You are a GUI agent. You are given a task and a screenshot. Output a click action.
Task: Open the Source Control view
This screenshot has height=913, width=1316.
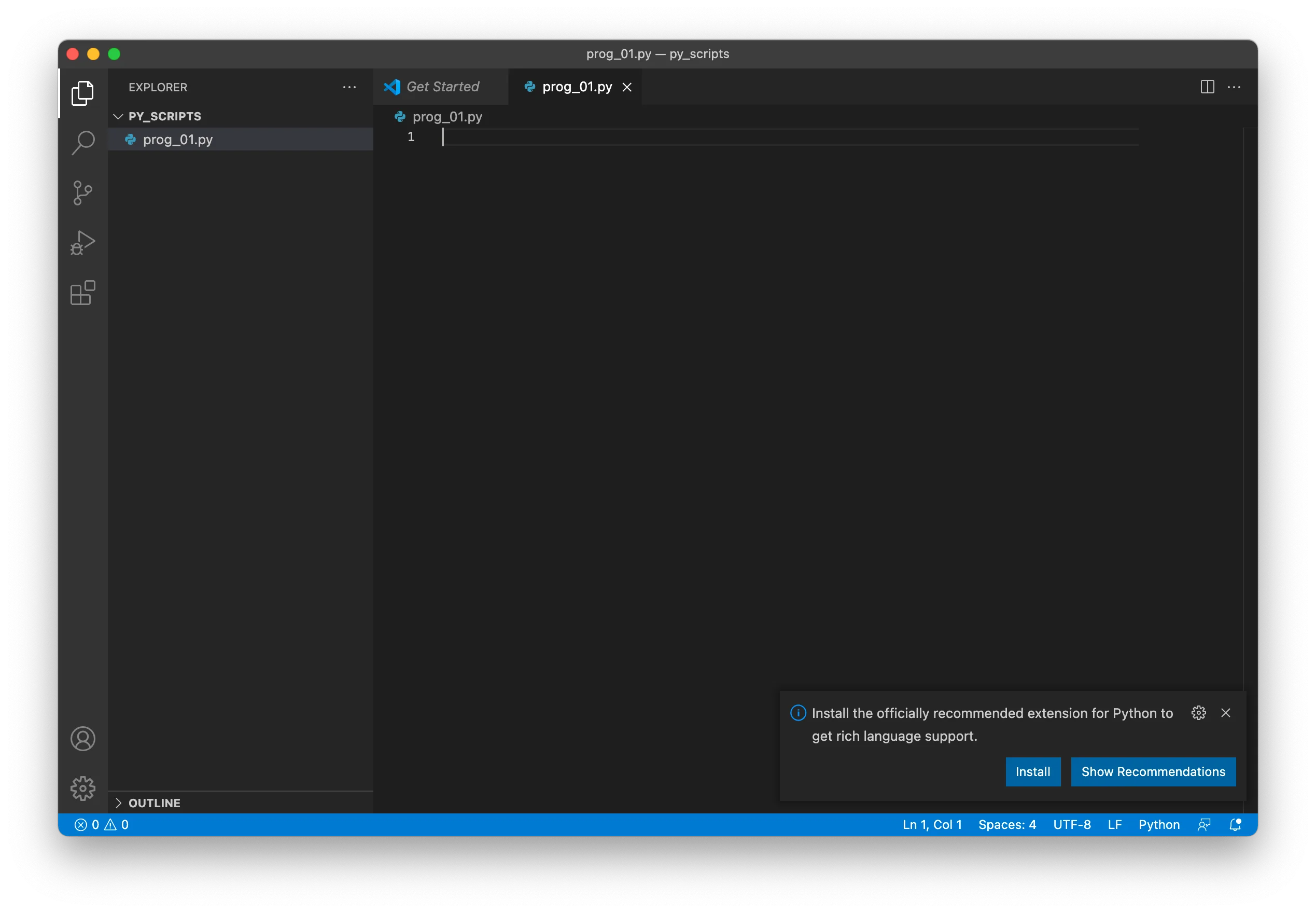tap(83, 193)
